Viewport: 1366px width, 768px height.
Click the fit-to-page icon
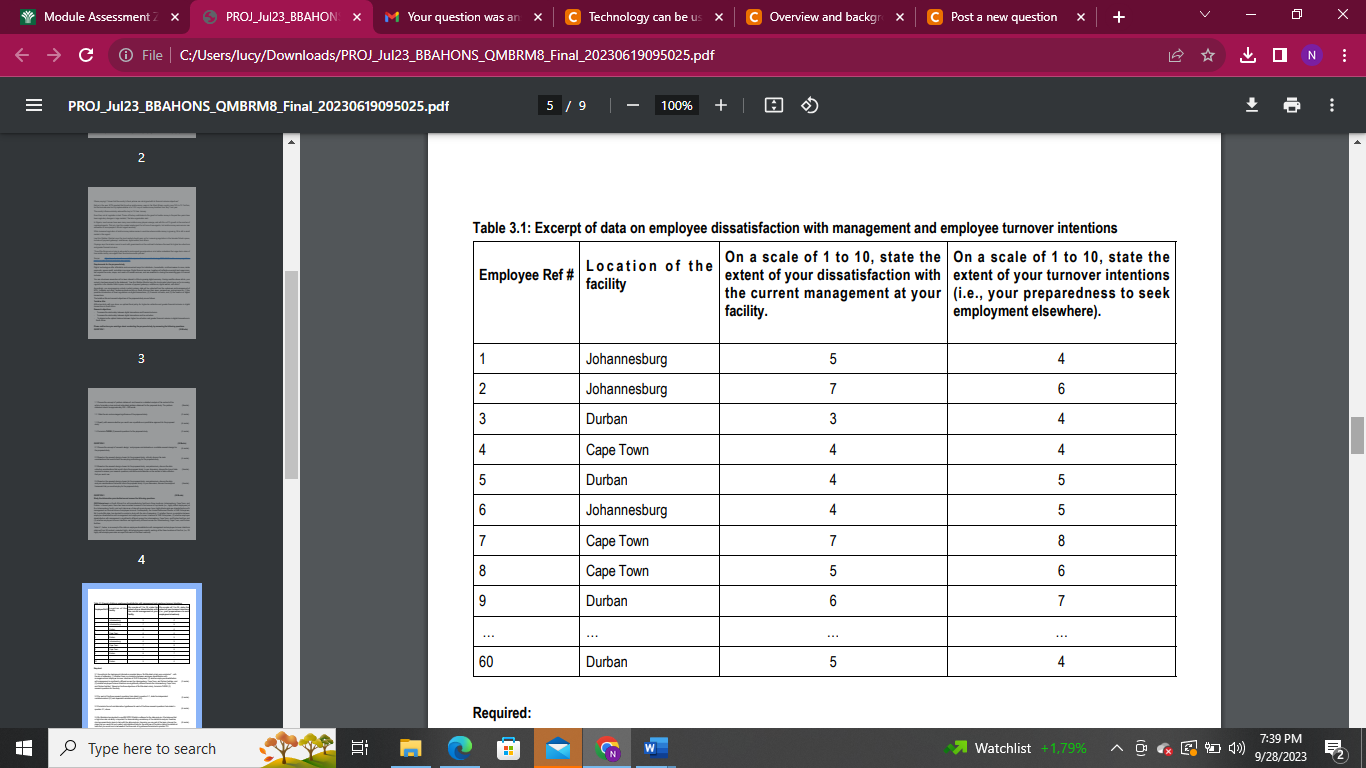point(773,105)
